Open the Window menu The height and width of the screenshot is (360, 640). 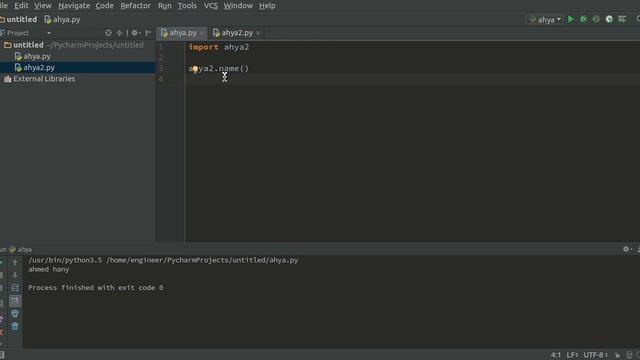click(x=238, y=6)
